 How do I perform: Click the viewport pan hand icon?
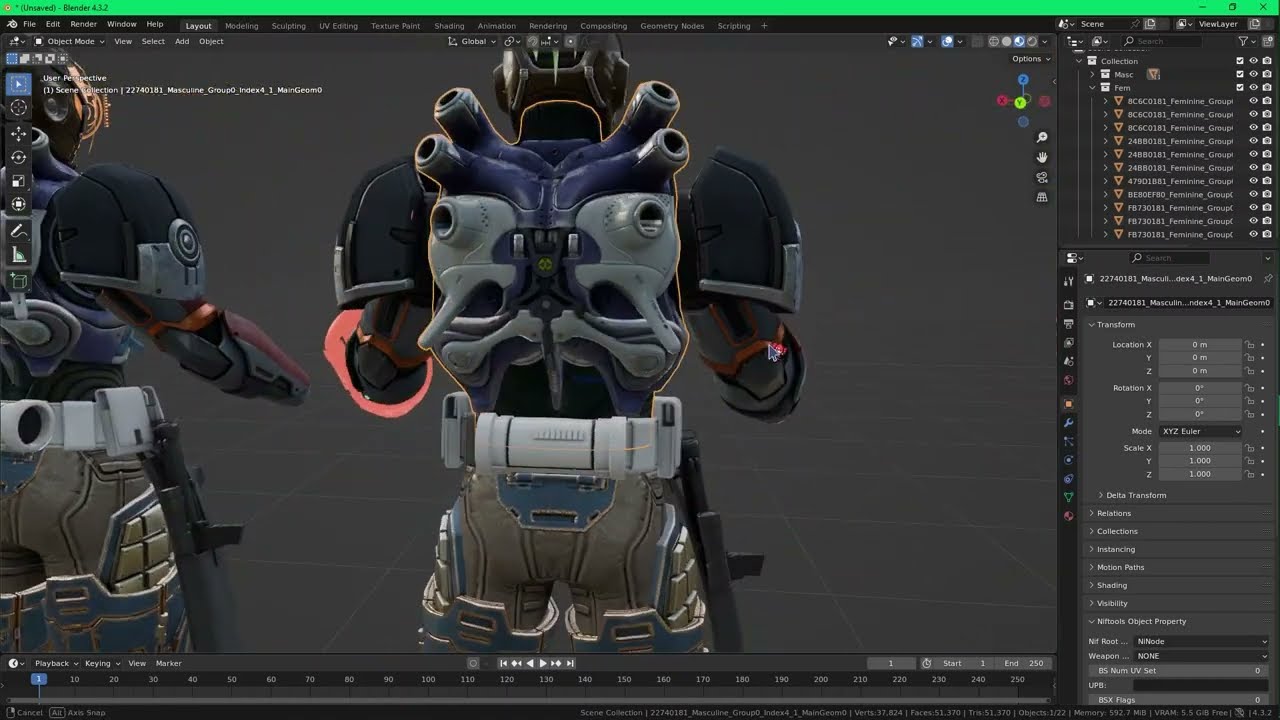(x=1042, y=157)
